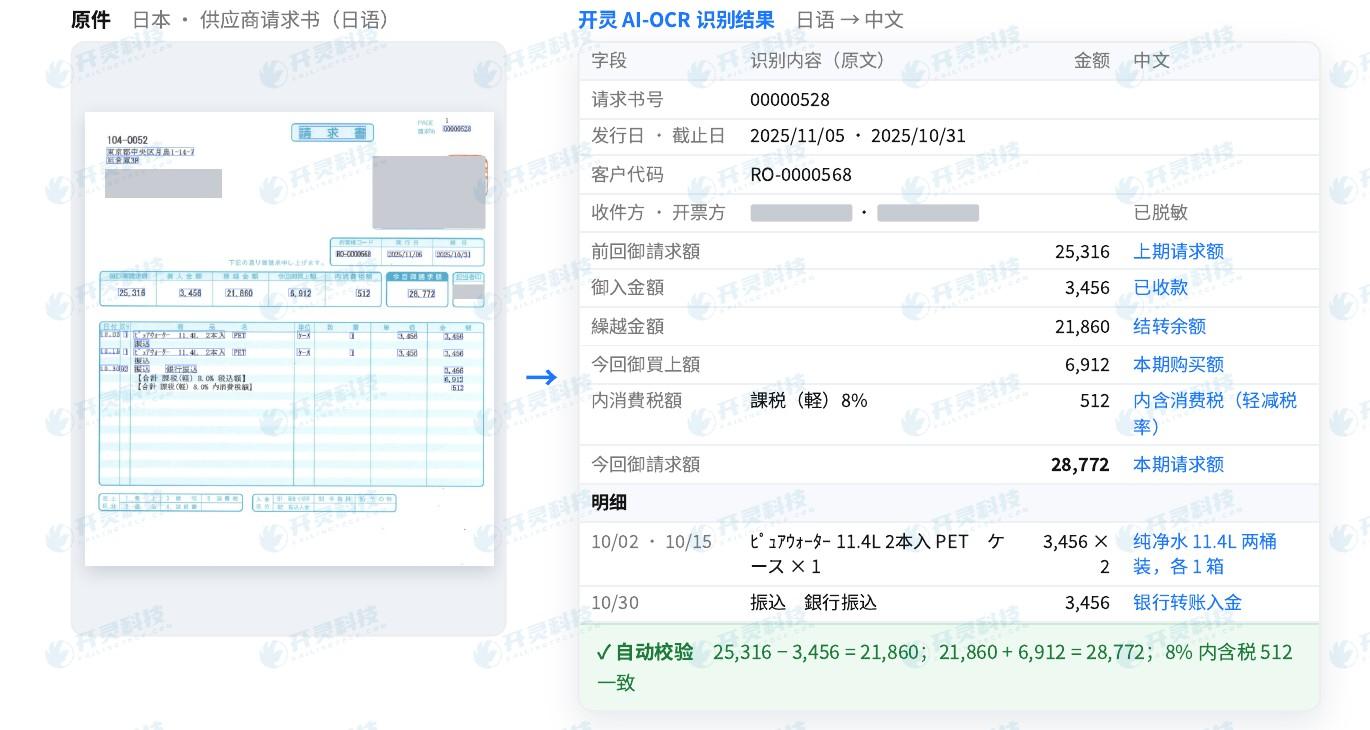
Task: Open the scanned invoice document thumbnail
Action: coord(289,339)
